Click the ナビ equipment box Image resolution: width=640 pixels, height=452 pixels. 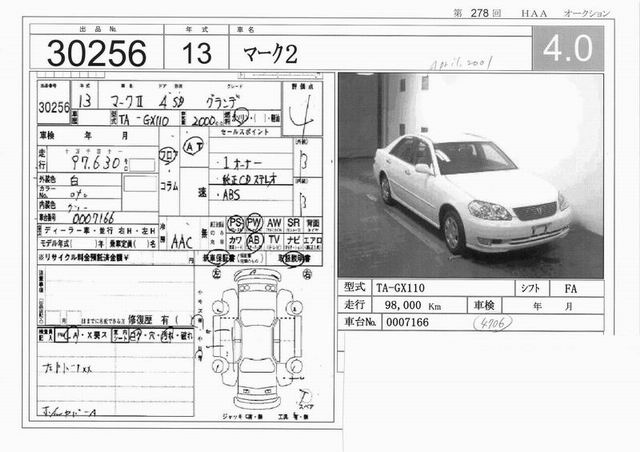pos(293,241)
